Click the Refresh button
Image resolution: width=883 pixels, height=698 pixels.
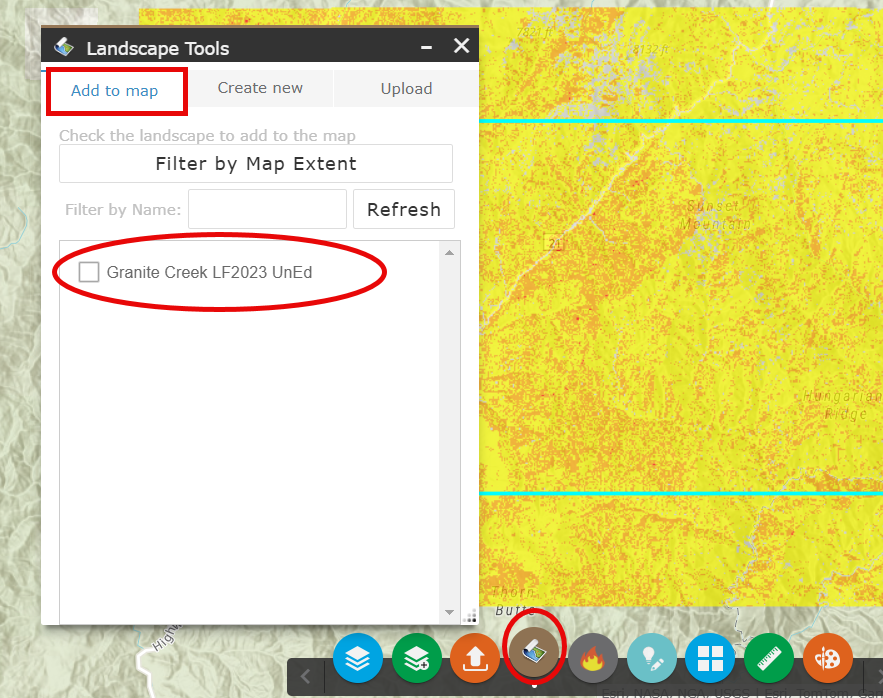[x=404, y=209]
